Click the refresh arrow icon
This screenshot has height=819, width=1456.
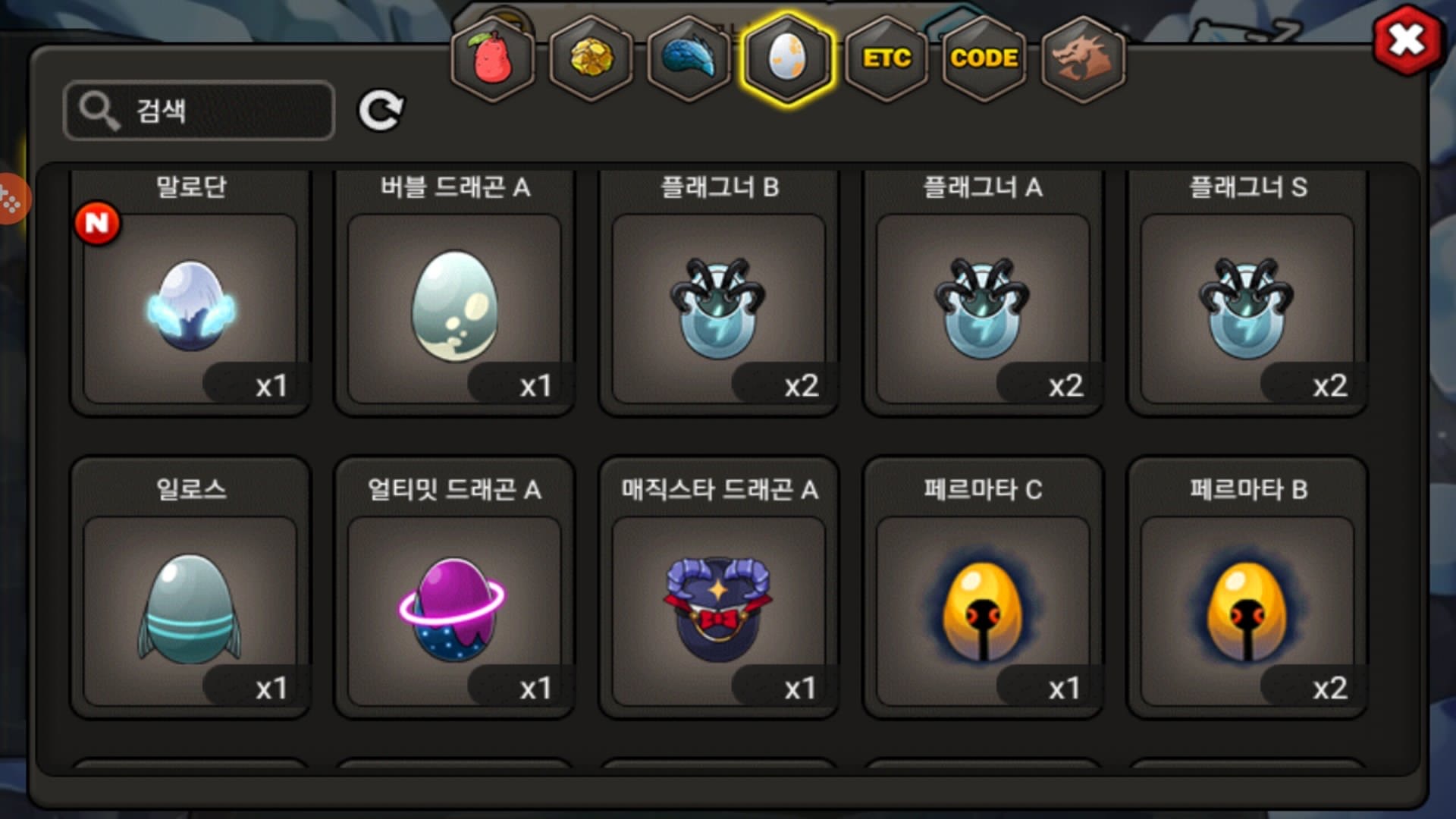(x=381, y=111)
